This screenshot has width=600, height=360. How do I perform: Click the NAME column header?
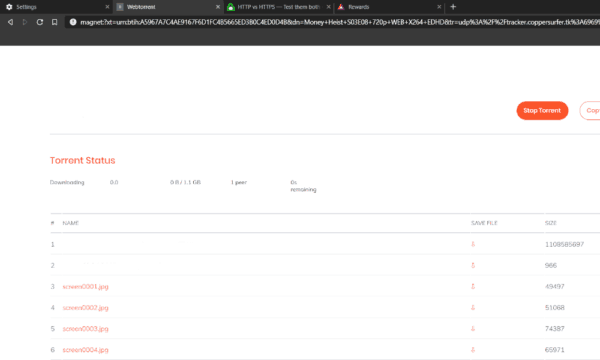coord(70,223)
